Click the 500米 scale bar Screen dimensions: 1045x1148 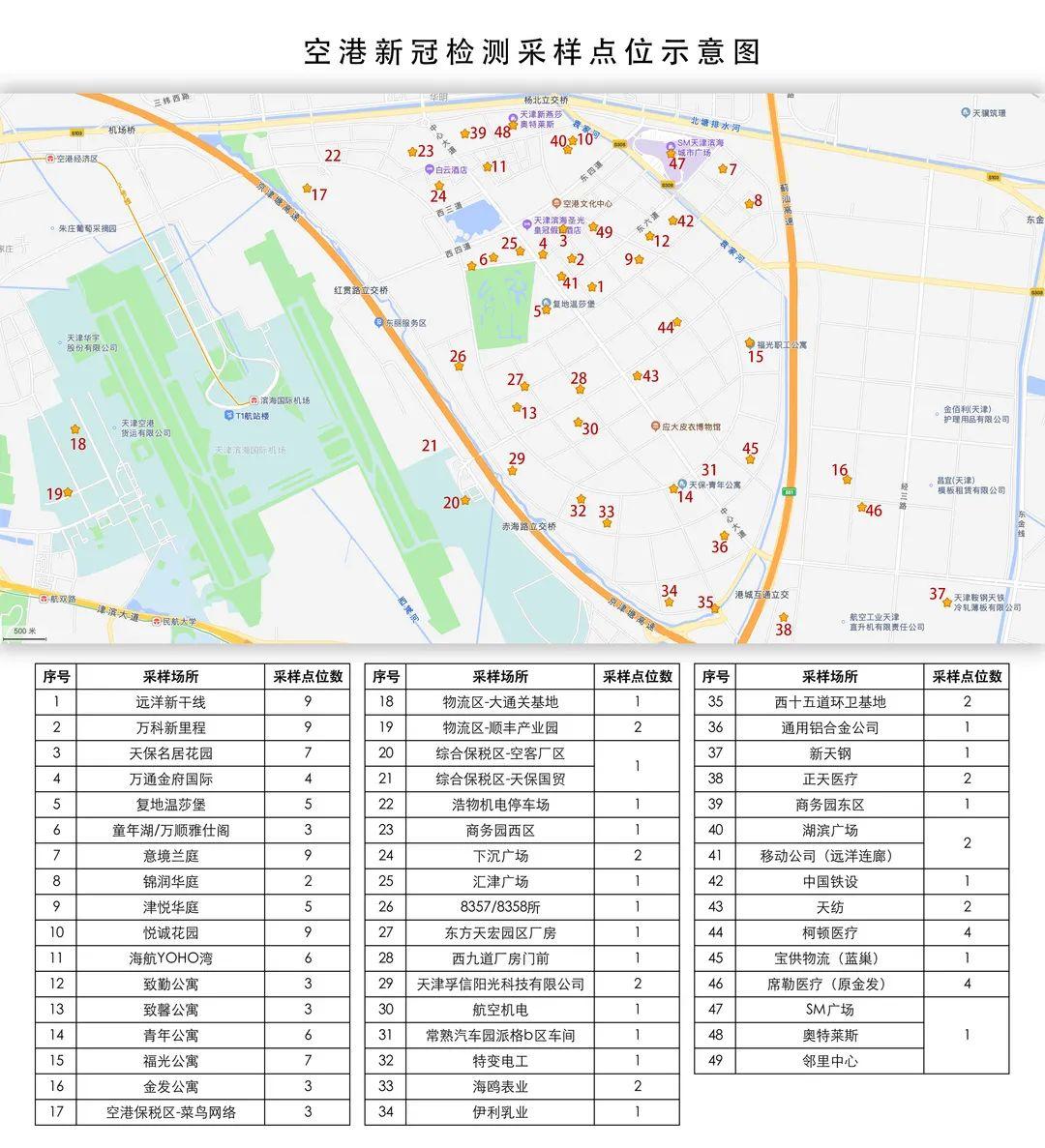click(24, 629)
